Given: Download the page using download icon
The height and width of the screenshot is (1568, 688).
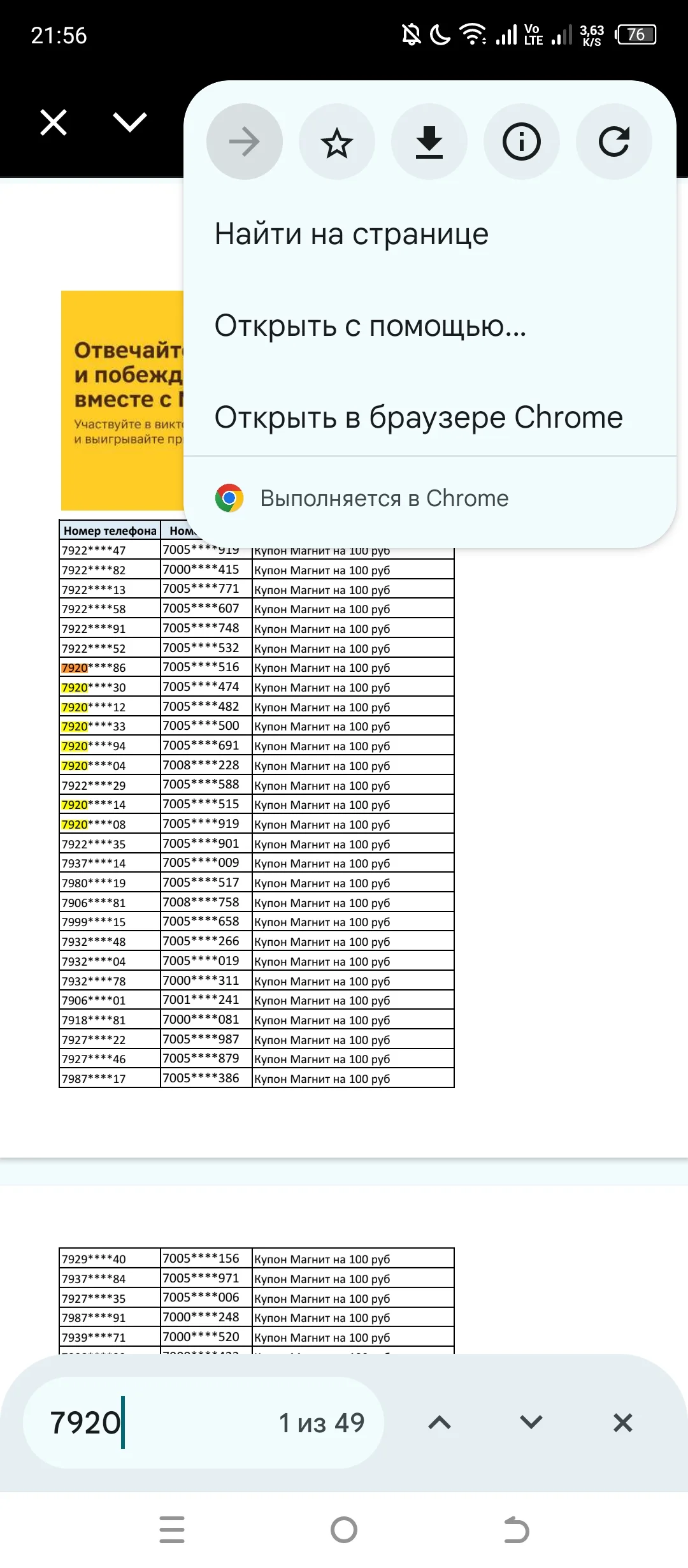Looking at the screenshot, I should 429,142.
